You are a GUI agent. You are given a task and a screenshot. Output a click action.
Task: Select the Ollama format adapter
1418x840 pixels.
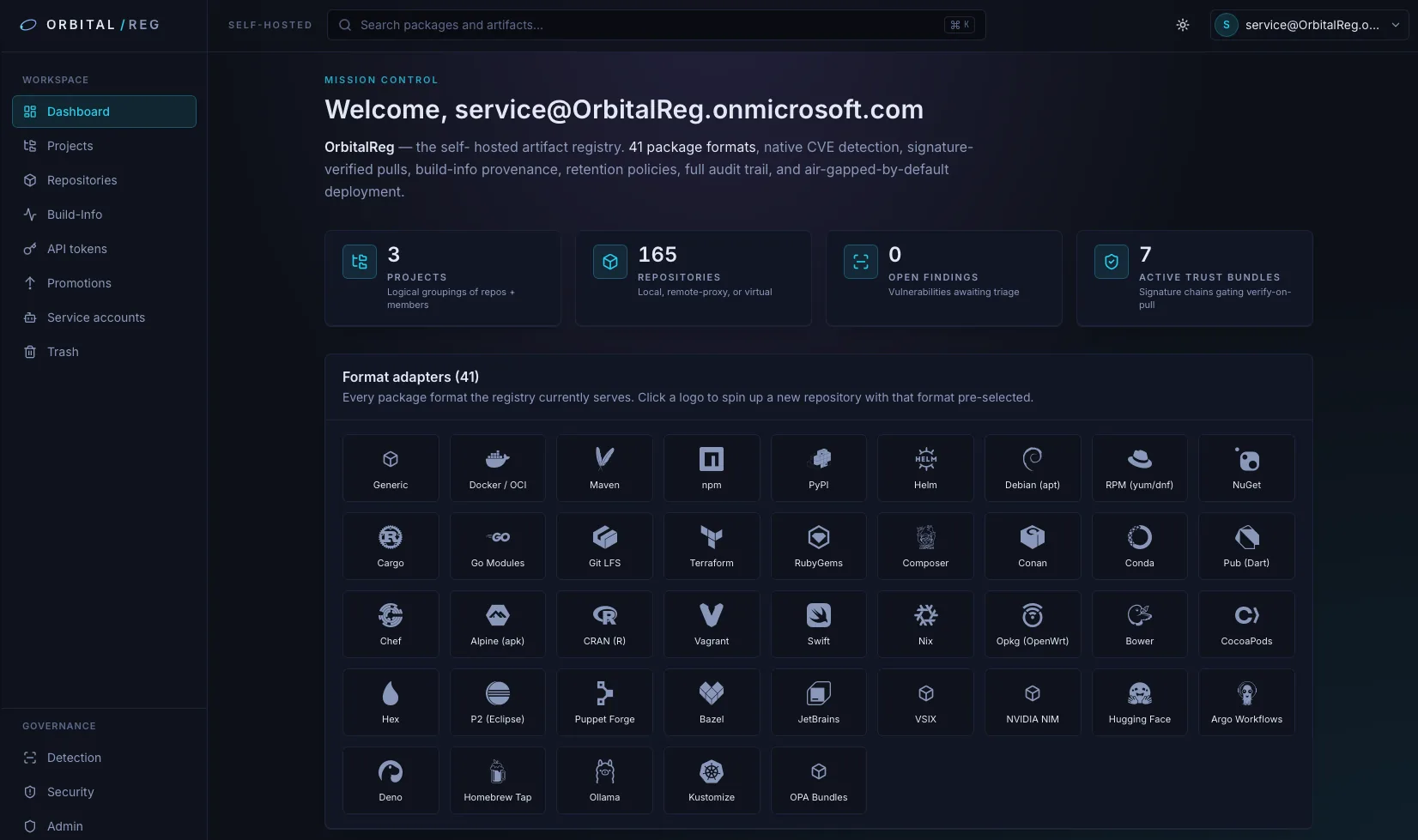[604, 780]
